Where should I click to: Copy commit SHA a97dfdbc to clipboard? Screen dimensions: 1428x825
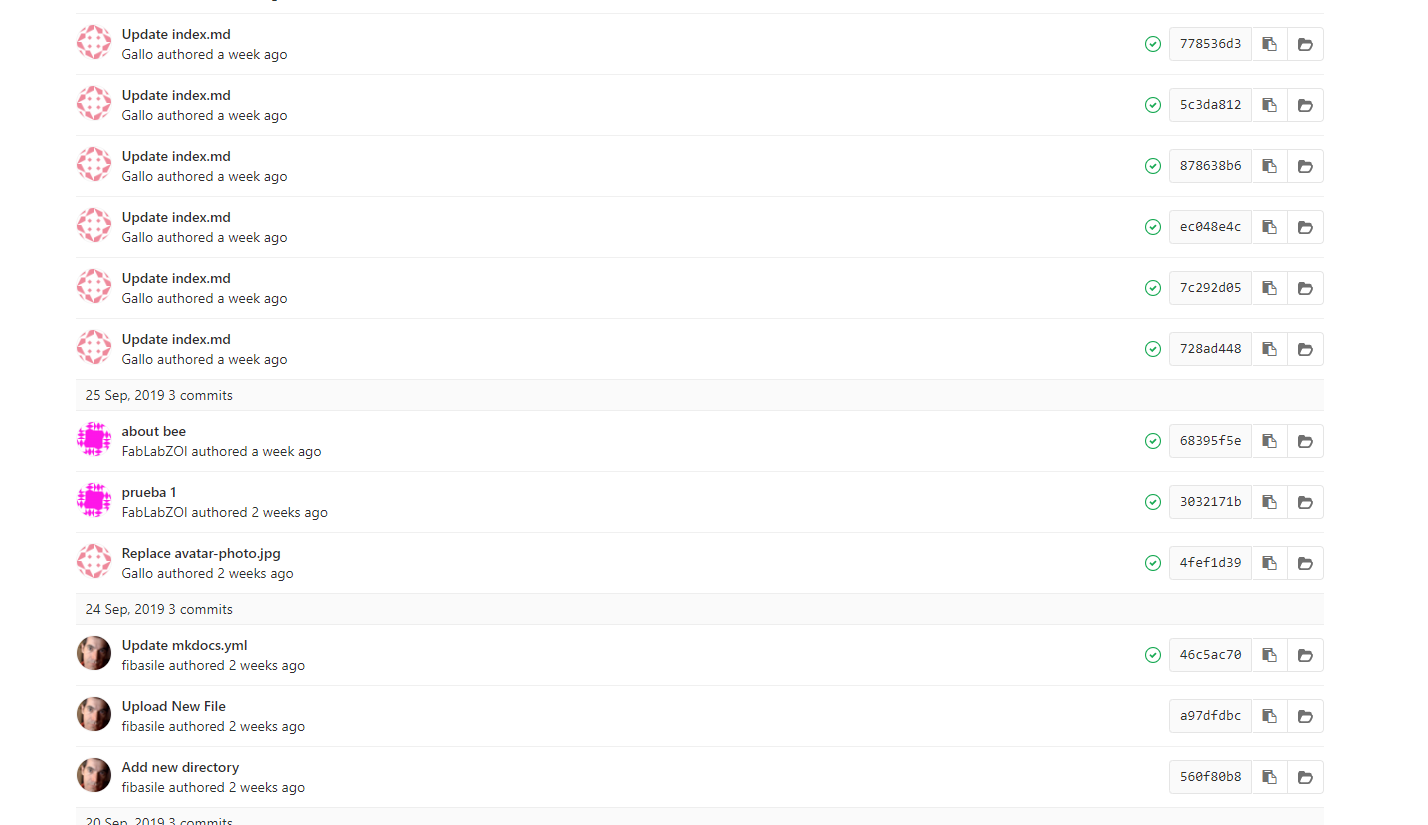[1269, 716]
